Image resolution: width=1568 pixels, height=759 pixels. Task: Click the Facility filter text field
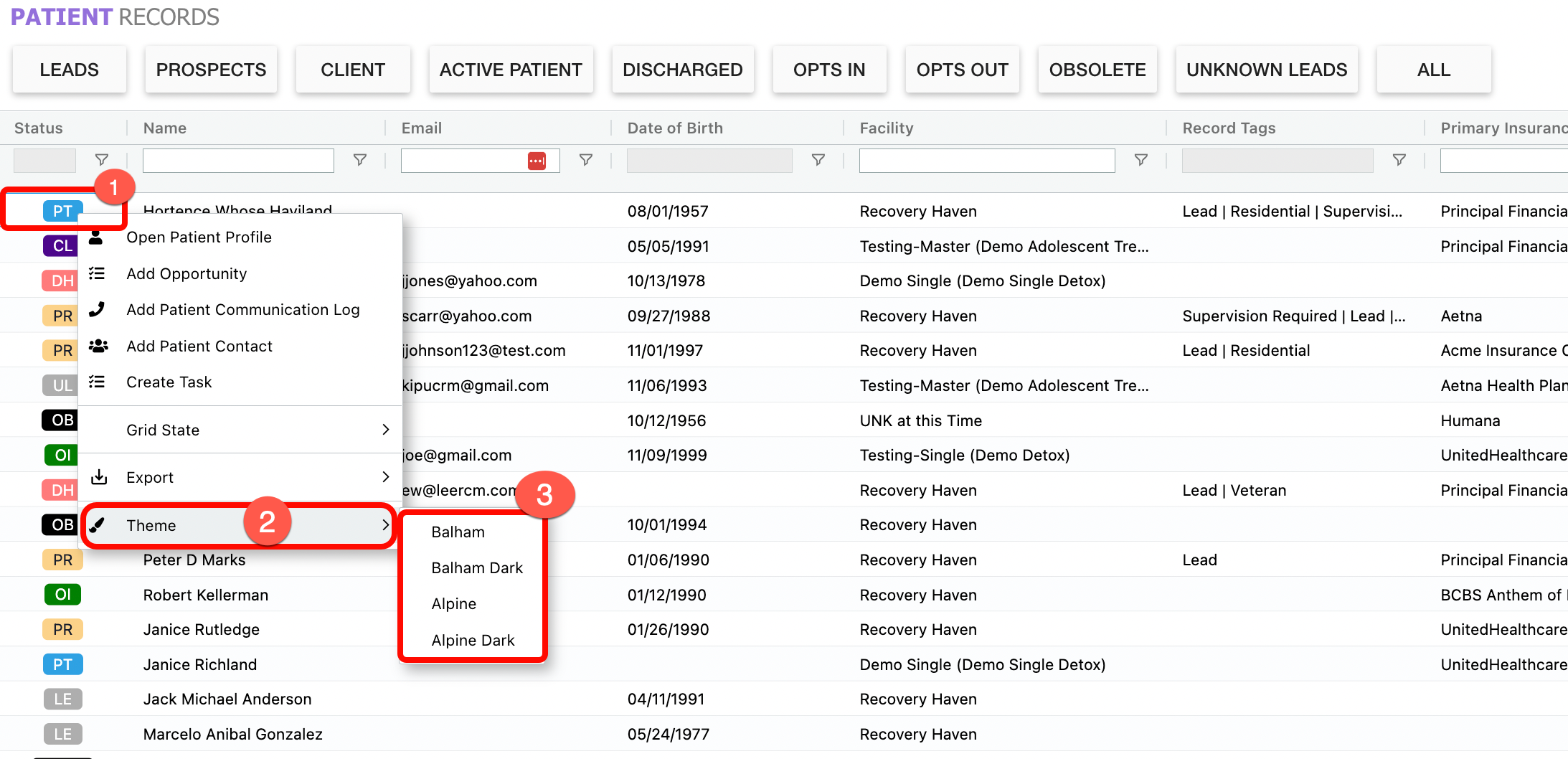click(986, 161)
